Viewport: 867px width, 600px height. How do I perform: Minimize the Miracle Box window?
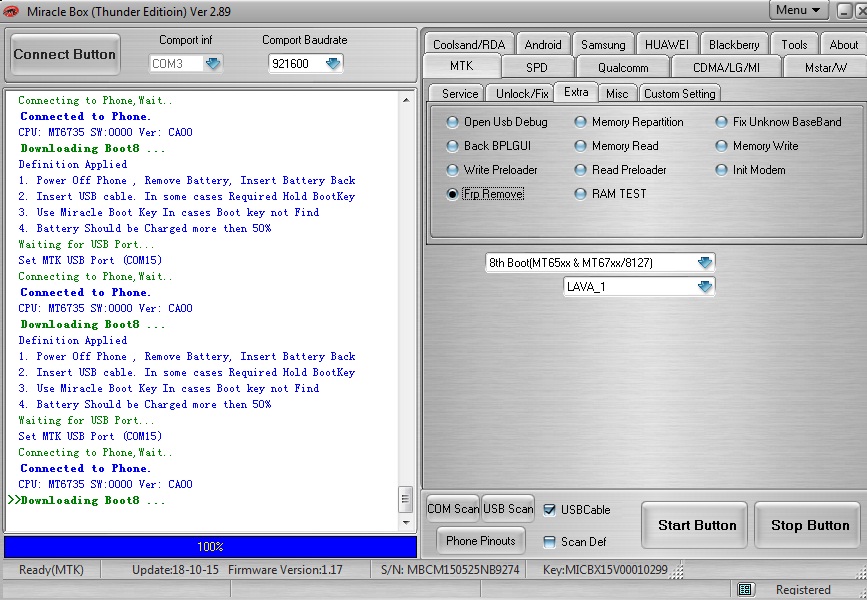point(844,11)
